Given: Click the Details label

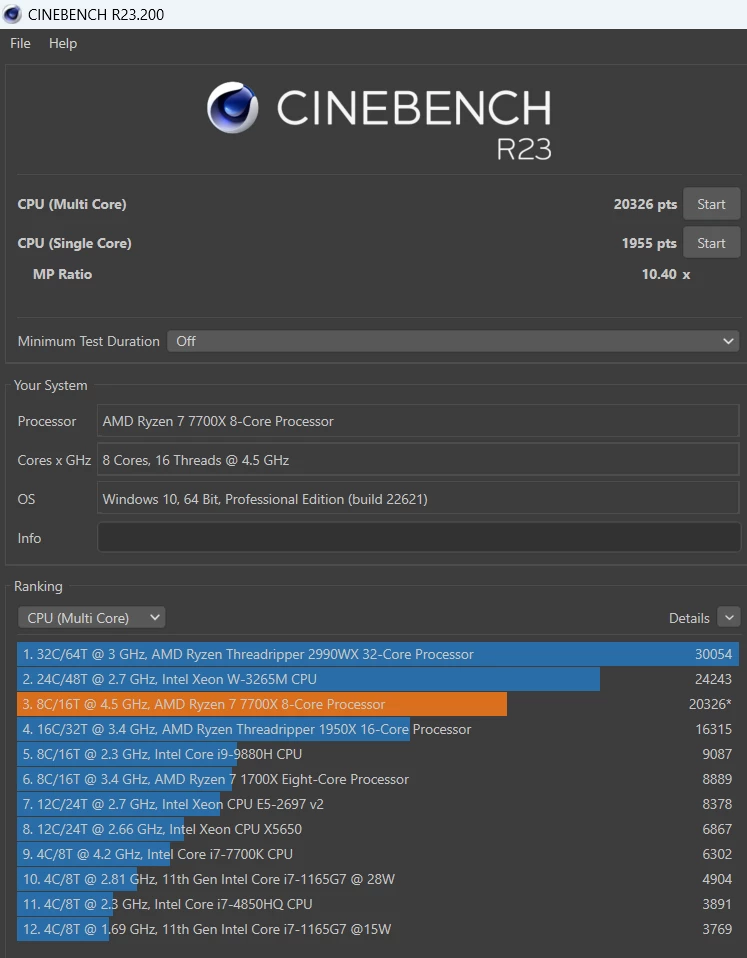Looking at the screenshot, I should (689, 618).
